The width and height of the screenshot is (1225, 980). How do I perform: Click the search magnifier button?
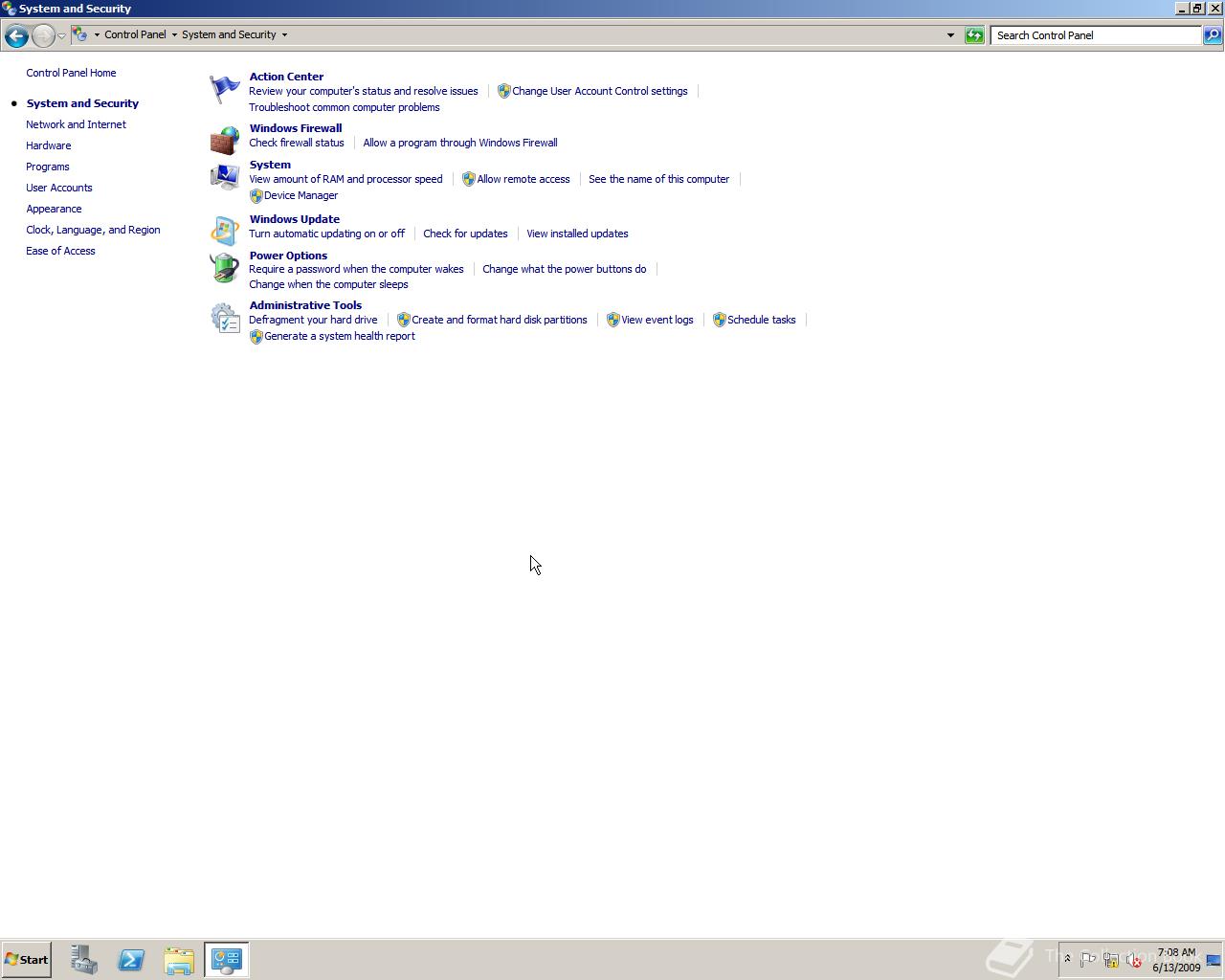(1212, 35)
